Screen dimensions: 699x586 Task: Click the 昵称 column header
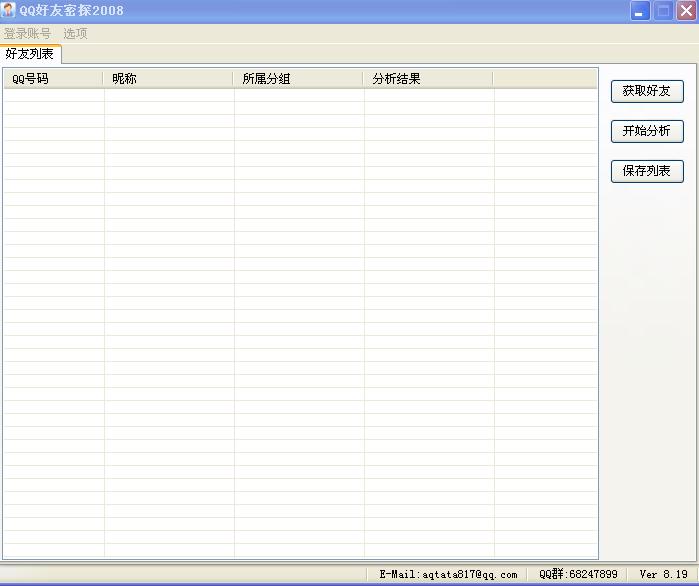point(168,79)
